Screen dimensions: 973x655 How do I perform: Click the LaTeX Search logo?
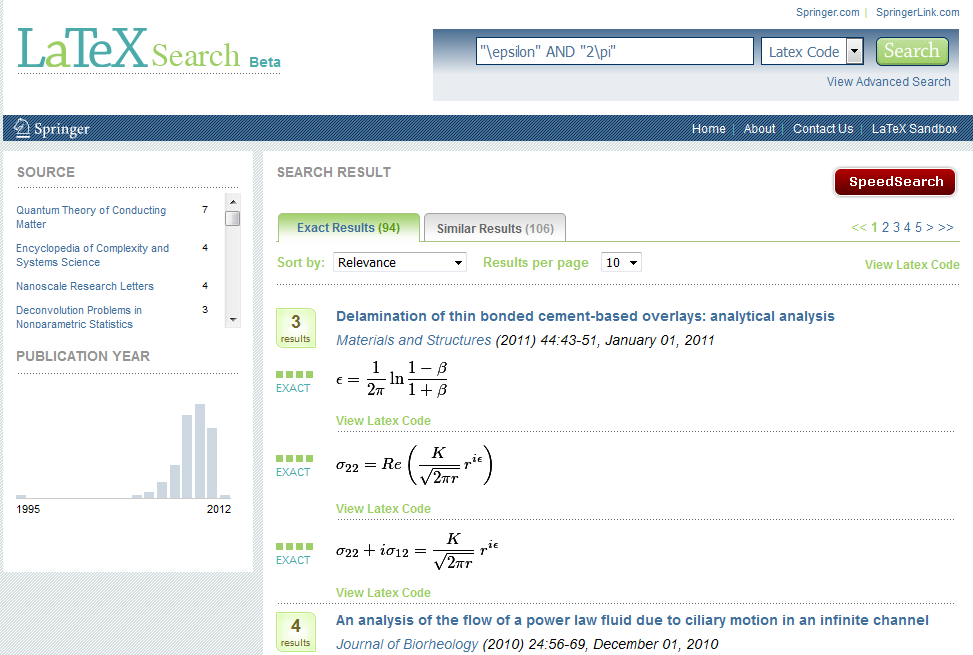click(x=149, y=48)
